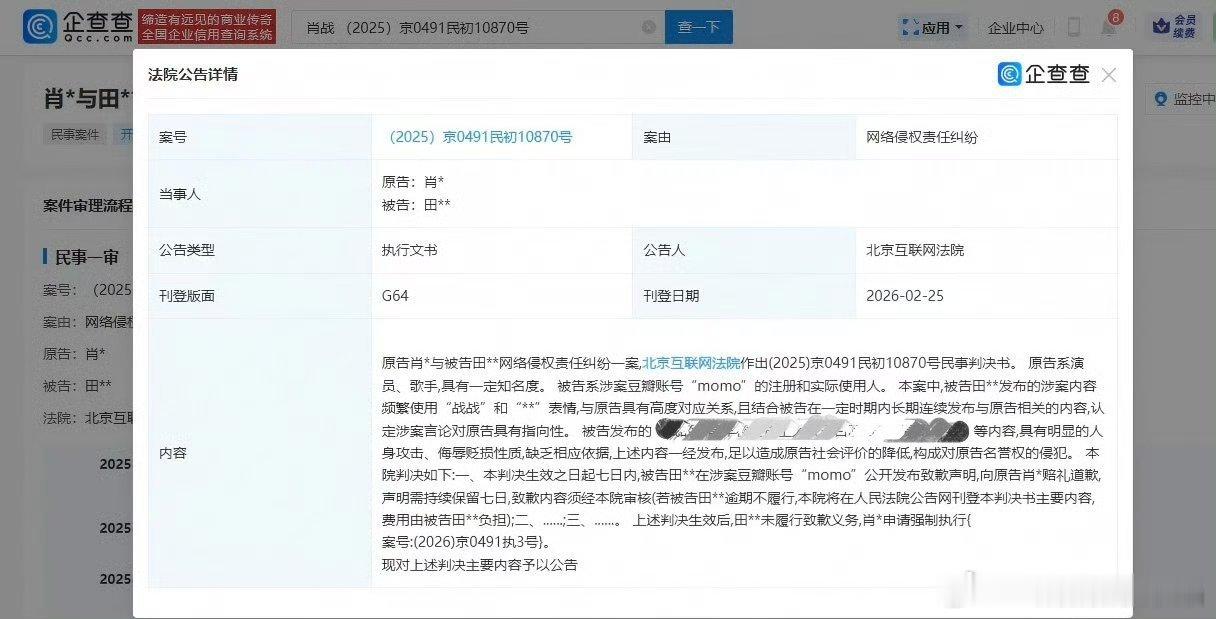Open the 北京互联网法院 link in content
1216x619 pixels.
pyautogui.click(x=691, y=362)
